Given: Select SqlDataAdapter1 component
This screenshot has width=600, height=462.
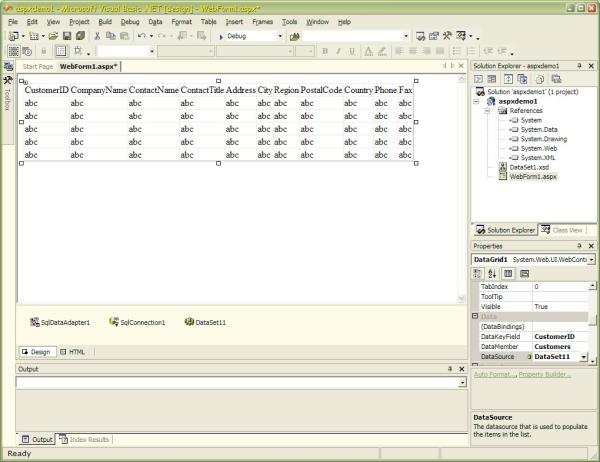Looking at the screenshot, I should [60, 322].
